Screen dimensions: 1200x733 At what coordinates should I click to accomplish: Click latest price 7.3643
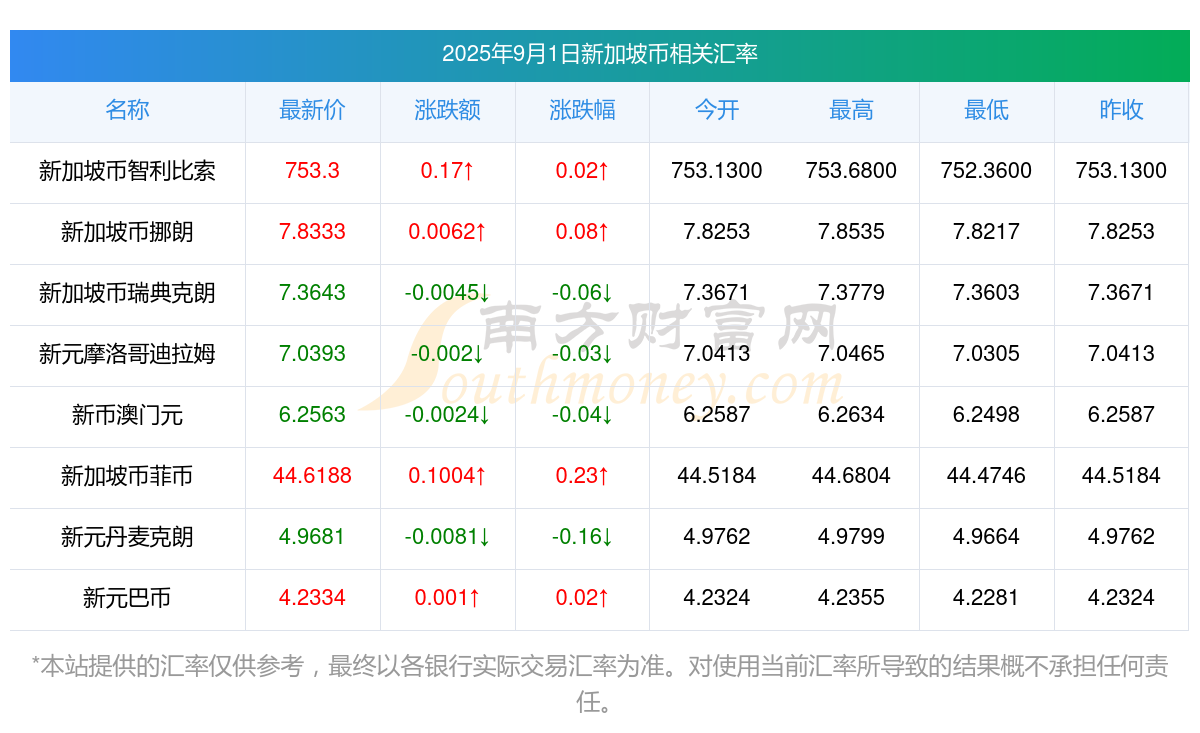[x=312, y=293]
